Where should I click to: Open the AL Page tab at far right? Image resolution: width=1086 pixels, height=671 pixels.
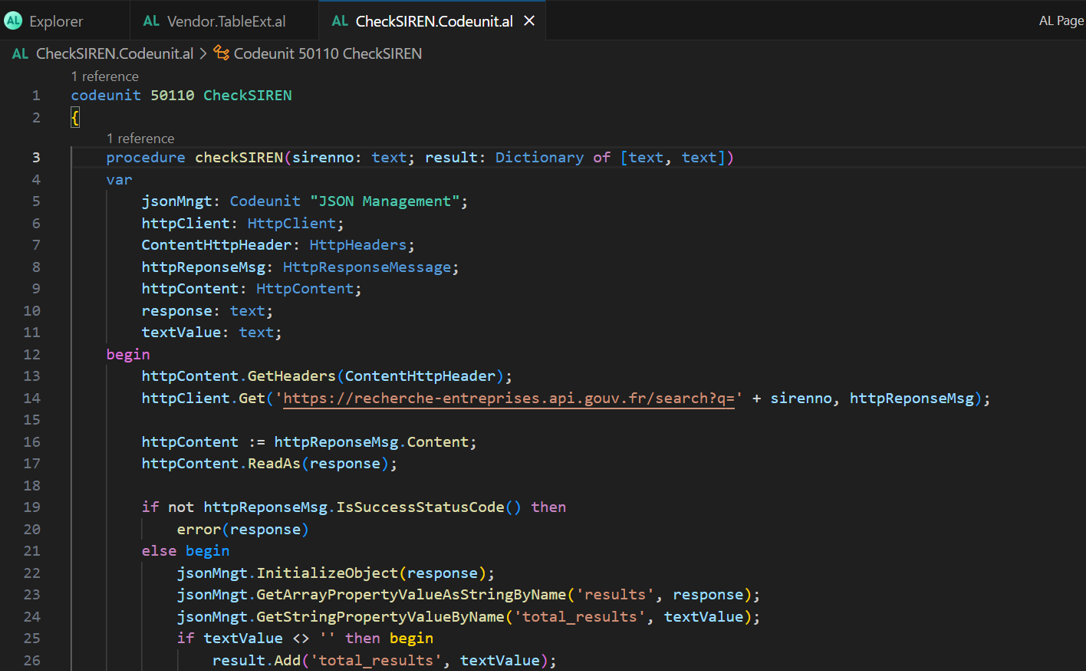tap(1061, 21)
